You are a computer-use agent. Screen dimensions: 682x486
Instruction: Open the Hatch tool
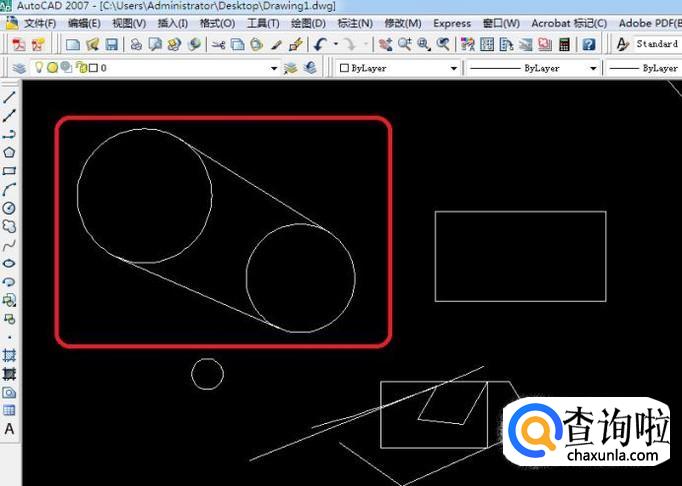(x=9, y=355)
